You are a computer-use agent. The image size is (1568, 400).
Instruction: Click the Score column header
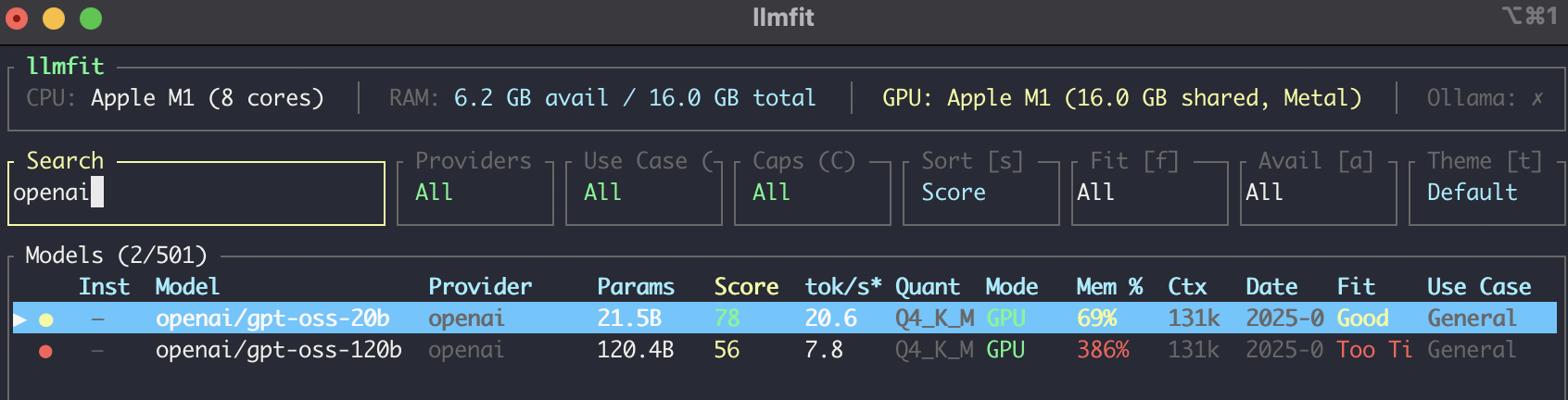pos(746,287)
